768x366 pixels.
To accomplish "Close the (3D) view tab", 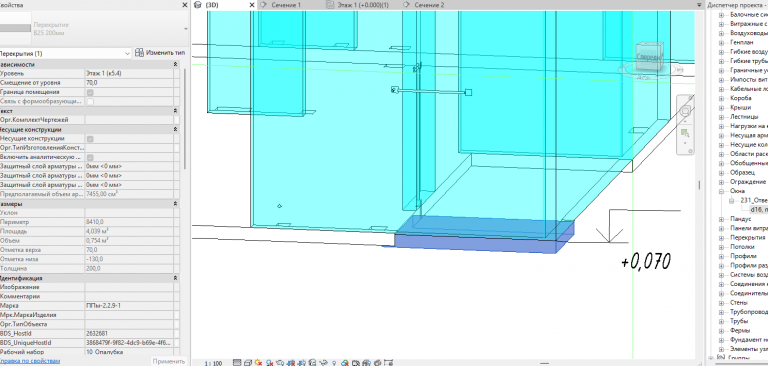I will (252, 5).
